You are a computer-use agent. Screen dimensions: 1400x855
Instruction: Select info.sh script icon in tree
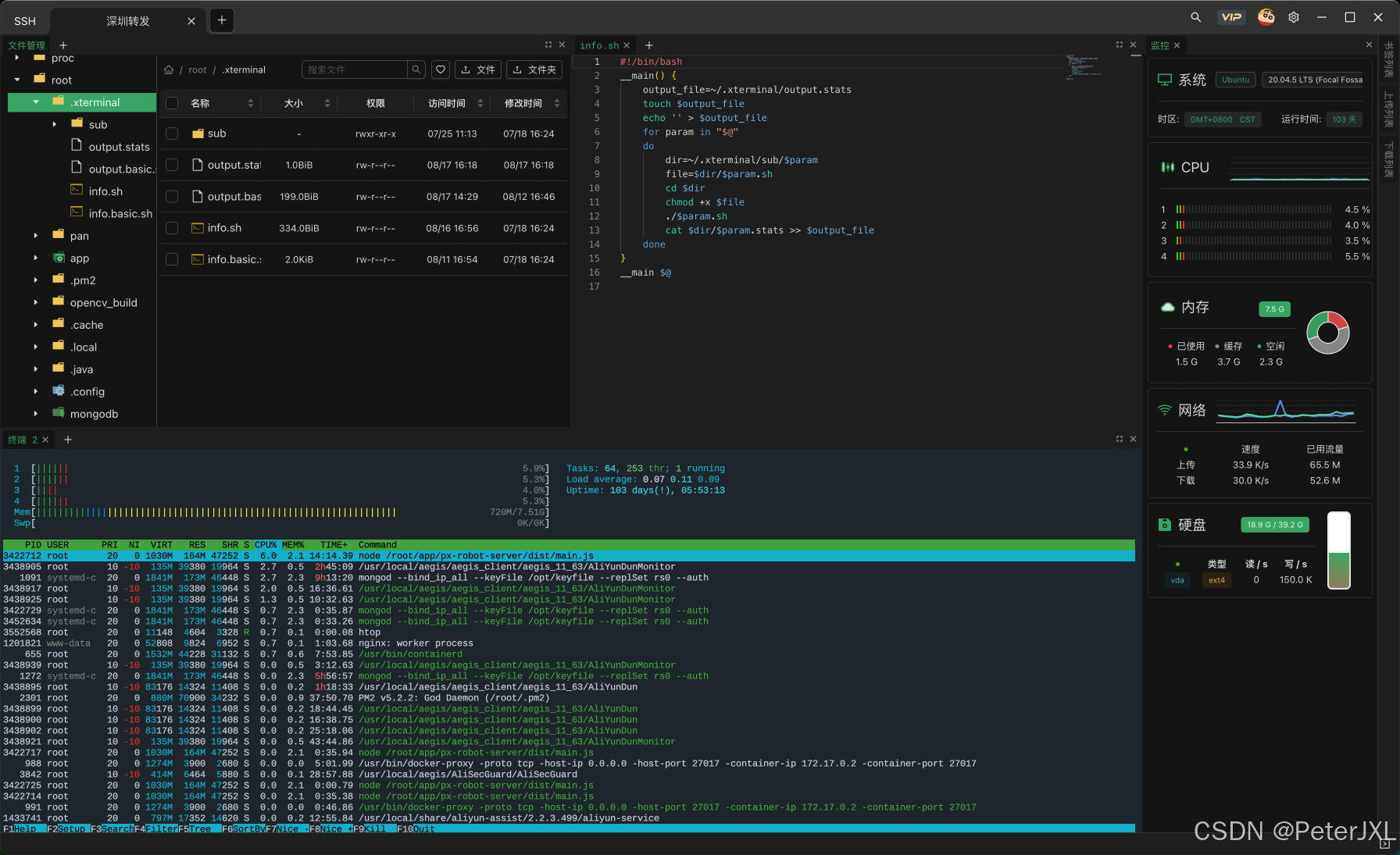tap(77, 190)
